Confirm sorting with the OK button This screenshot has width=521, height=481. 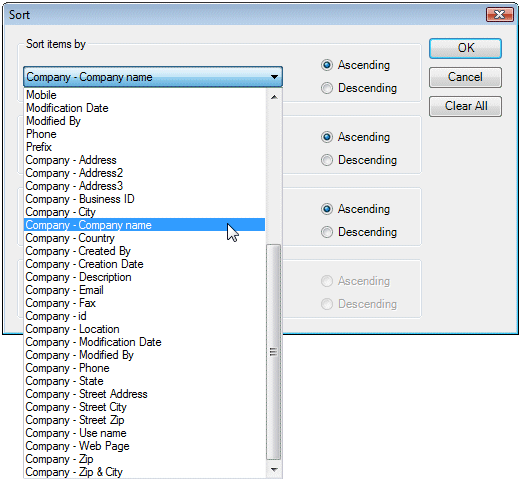pos(465,48)
